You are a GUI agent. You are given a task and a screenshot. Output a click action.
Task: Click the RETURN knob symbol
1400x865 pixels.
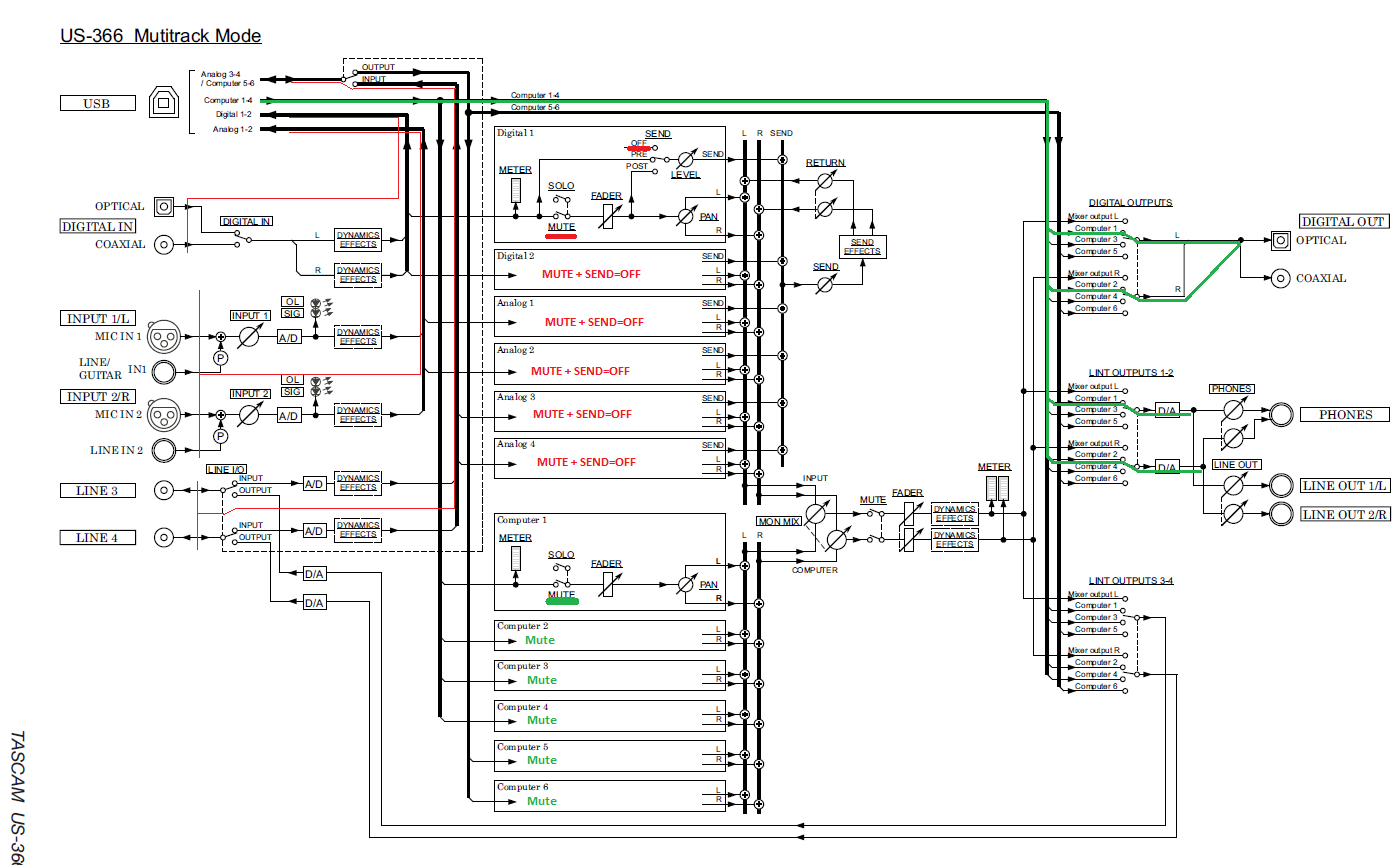point(826,182)
